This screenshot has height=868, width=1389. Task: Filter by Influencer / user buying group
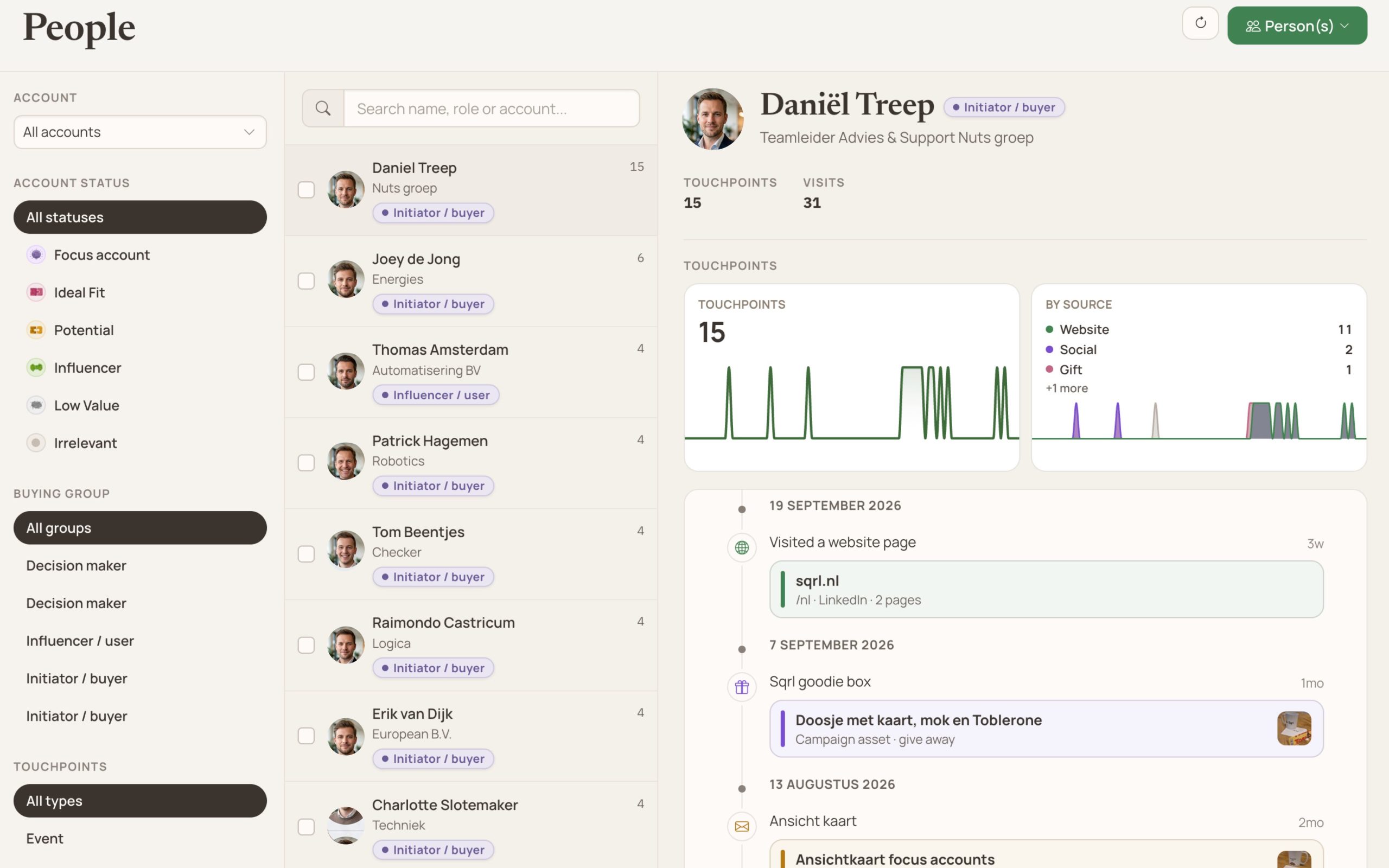80,641
